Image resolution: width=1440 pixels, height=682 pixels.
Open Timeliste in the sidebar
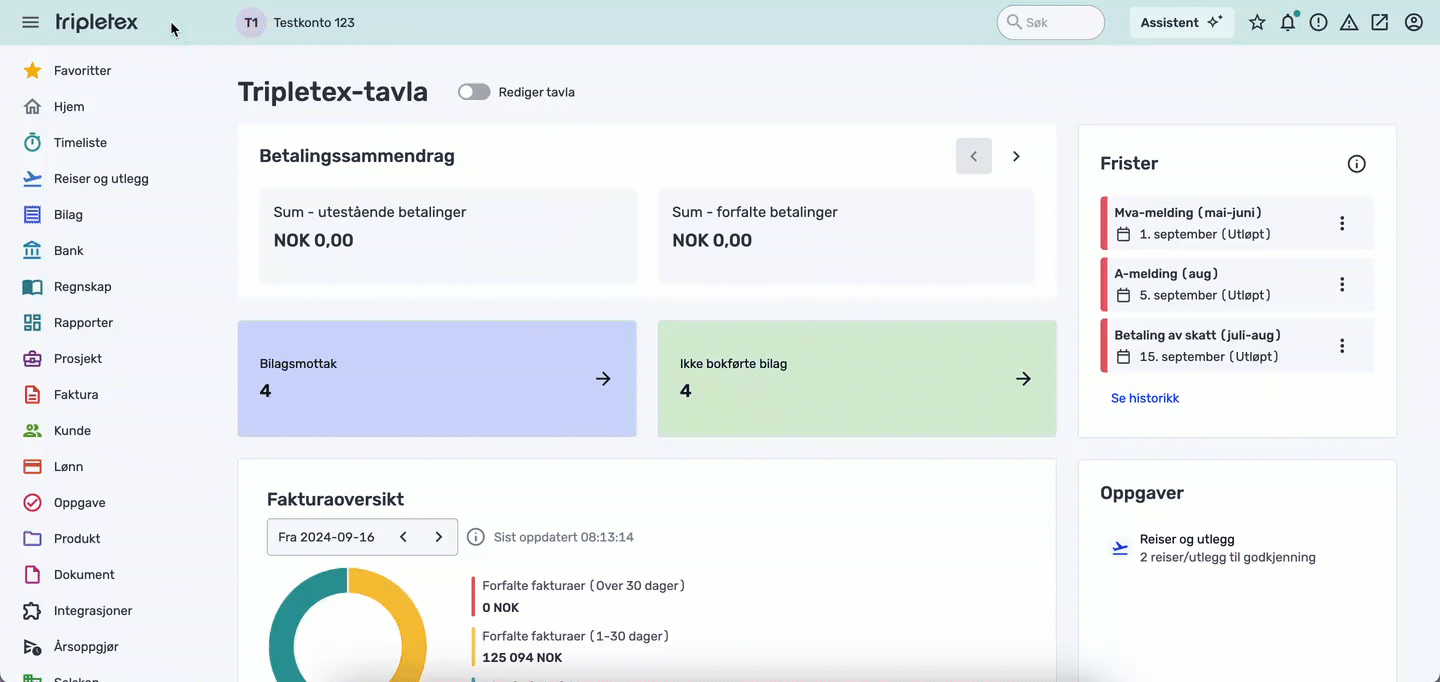pos(80,143)
